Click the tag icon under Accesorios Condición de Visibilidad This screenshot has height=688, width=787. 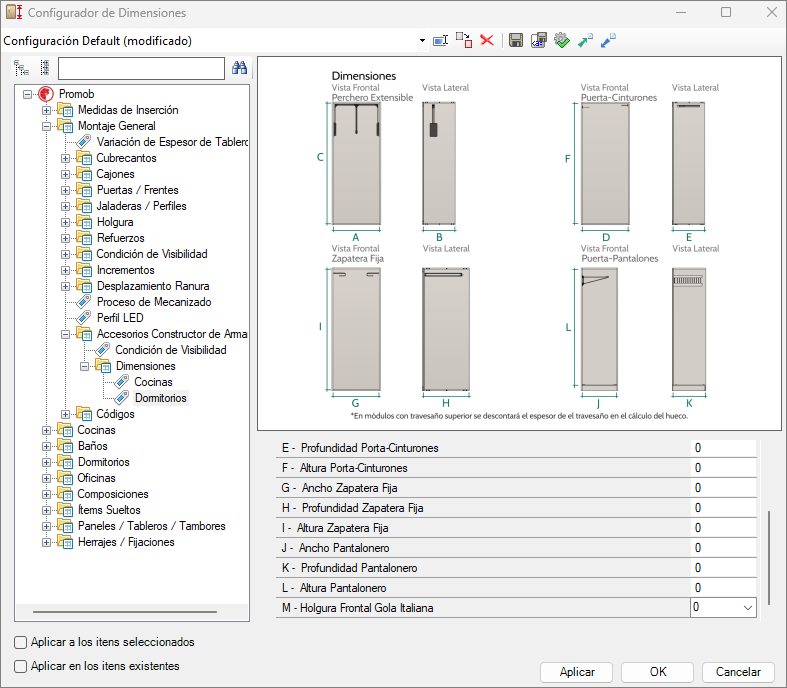click(x=102, y=350)
